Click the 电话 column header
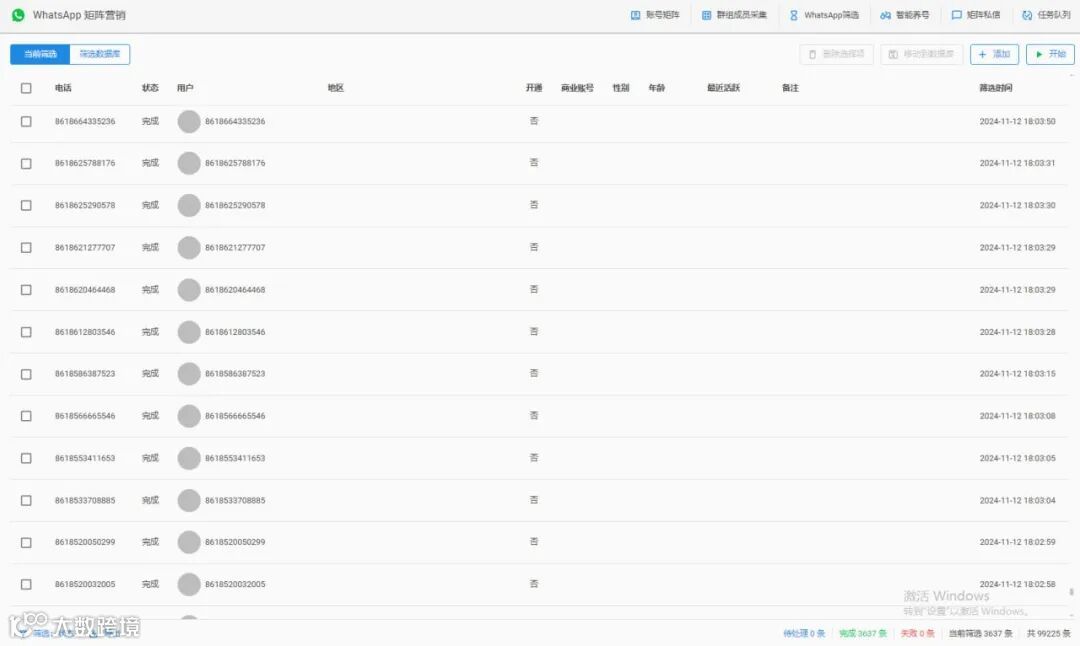The width and height of the screenshot is (1080, 646). tap(63, 88)
